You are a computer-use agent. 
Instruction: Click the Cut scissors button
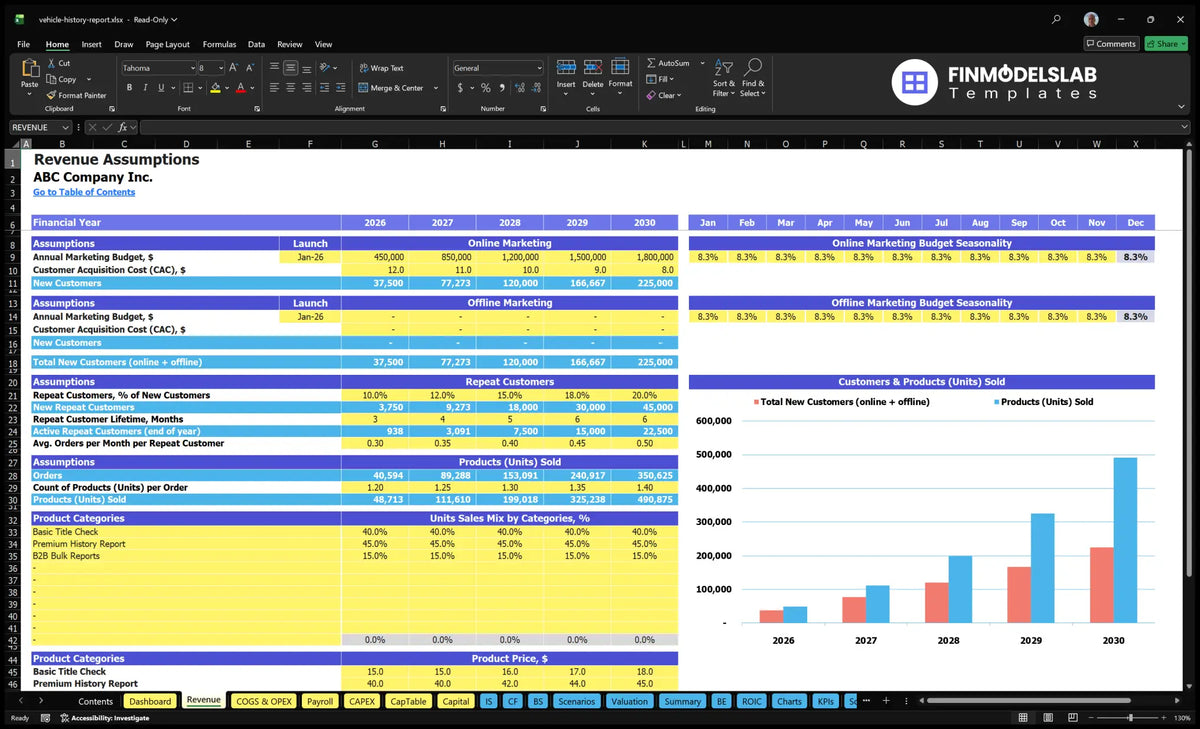point(59,63)
